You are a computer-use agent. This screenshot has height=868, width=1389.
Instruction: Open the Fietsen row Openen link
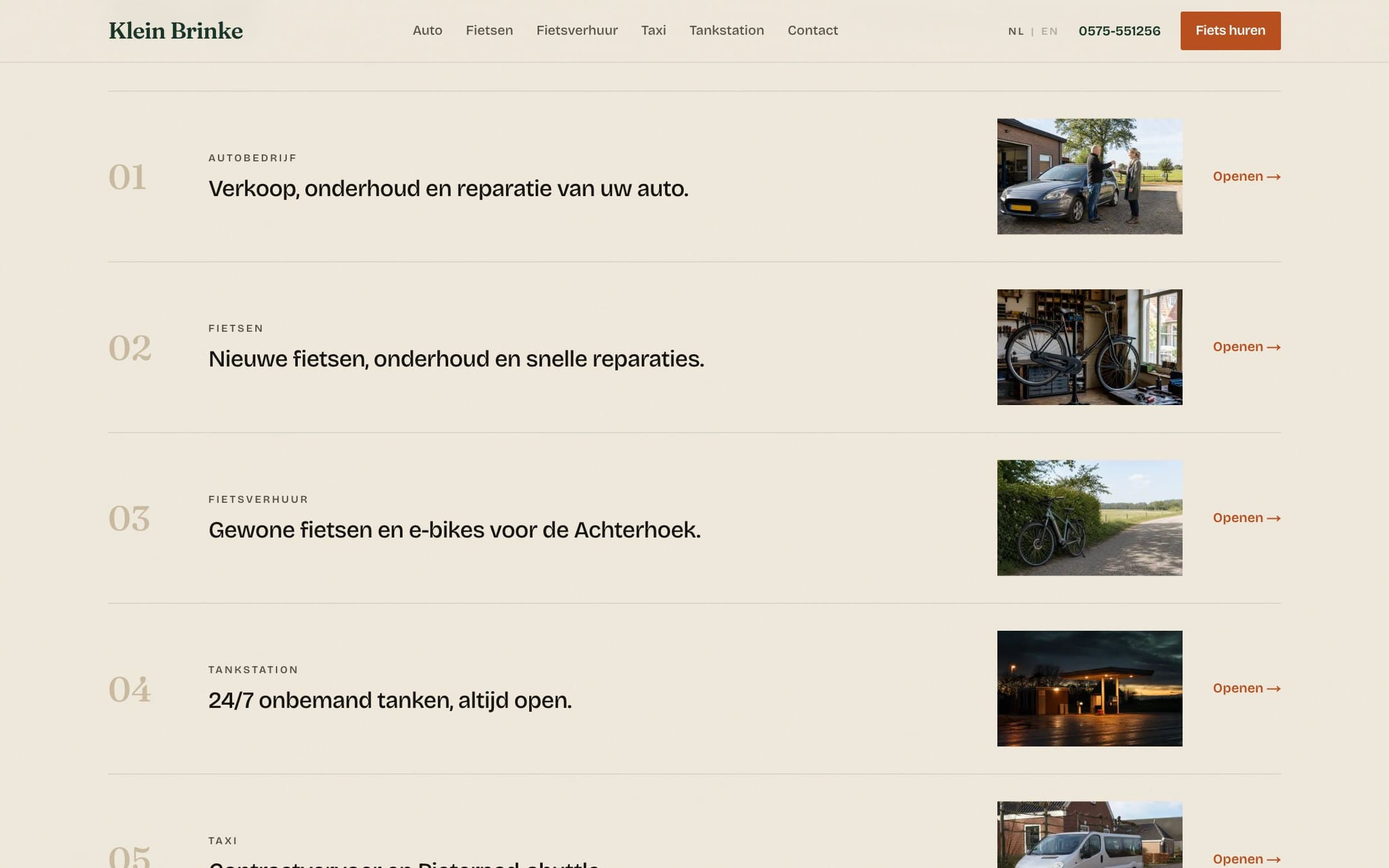click(1246, 347)
